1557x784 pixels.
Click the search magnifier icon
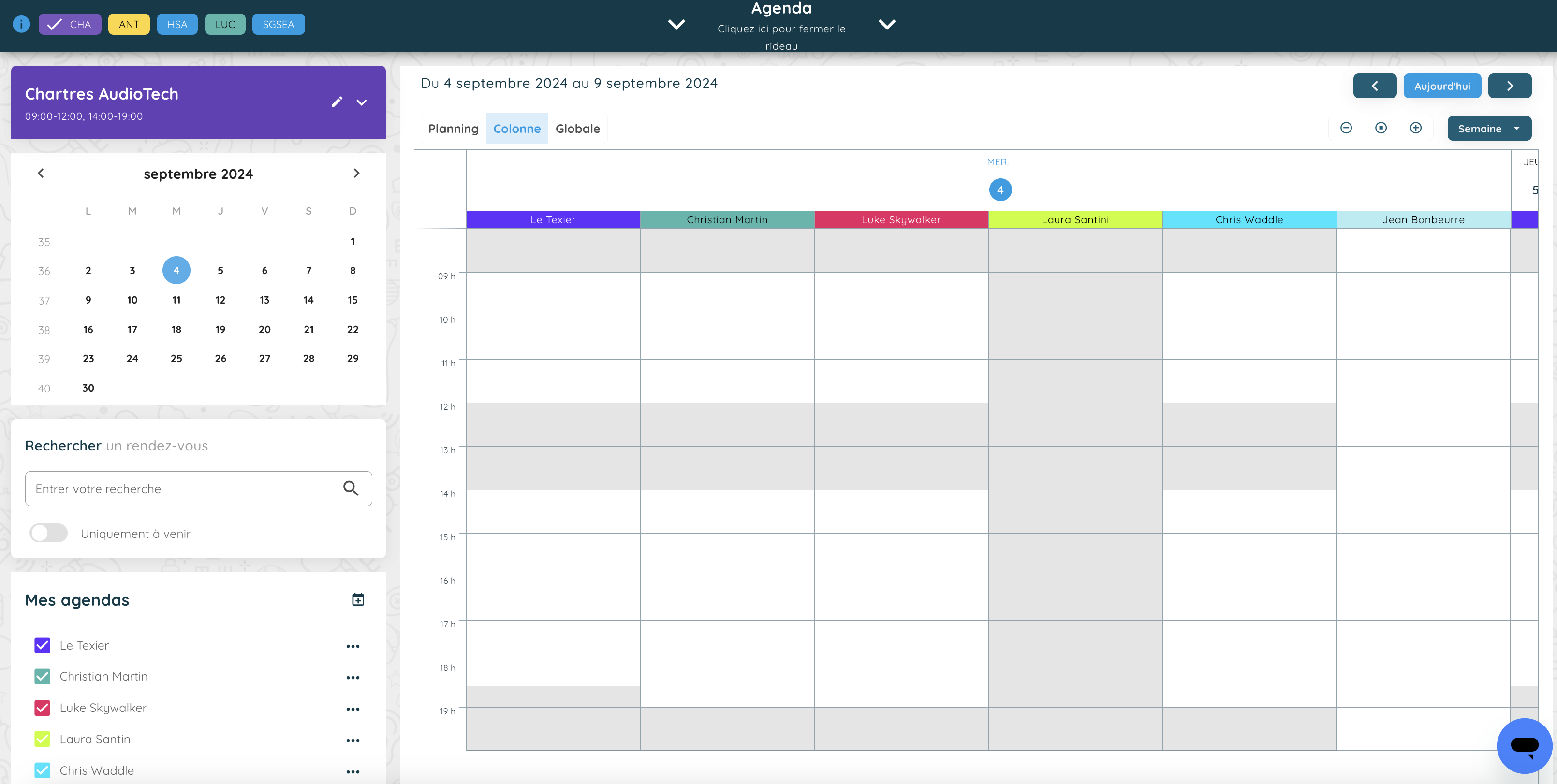351,488
